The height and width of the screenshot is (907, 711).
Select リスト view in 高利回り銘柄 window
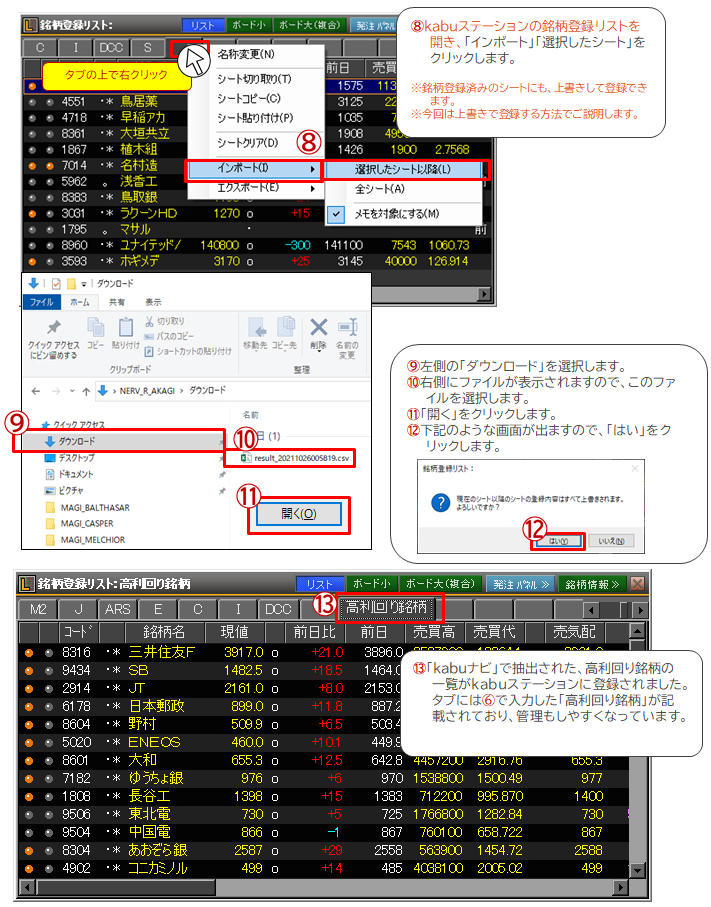tap(320, 584)
